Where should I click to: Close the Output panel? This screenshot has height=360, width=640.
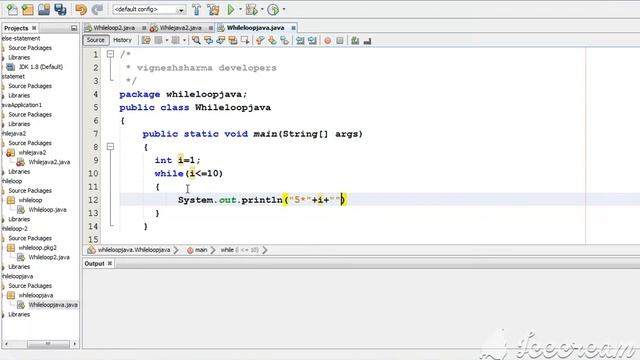tap(110, 264)
